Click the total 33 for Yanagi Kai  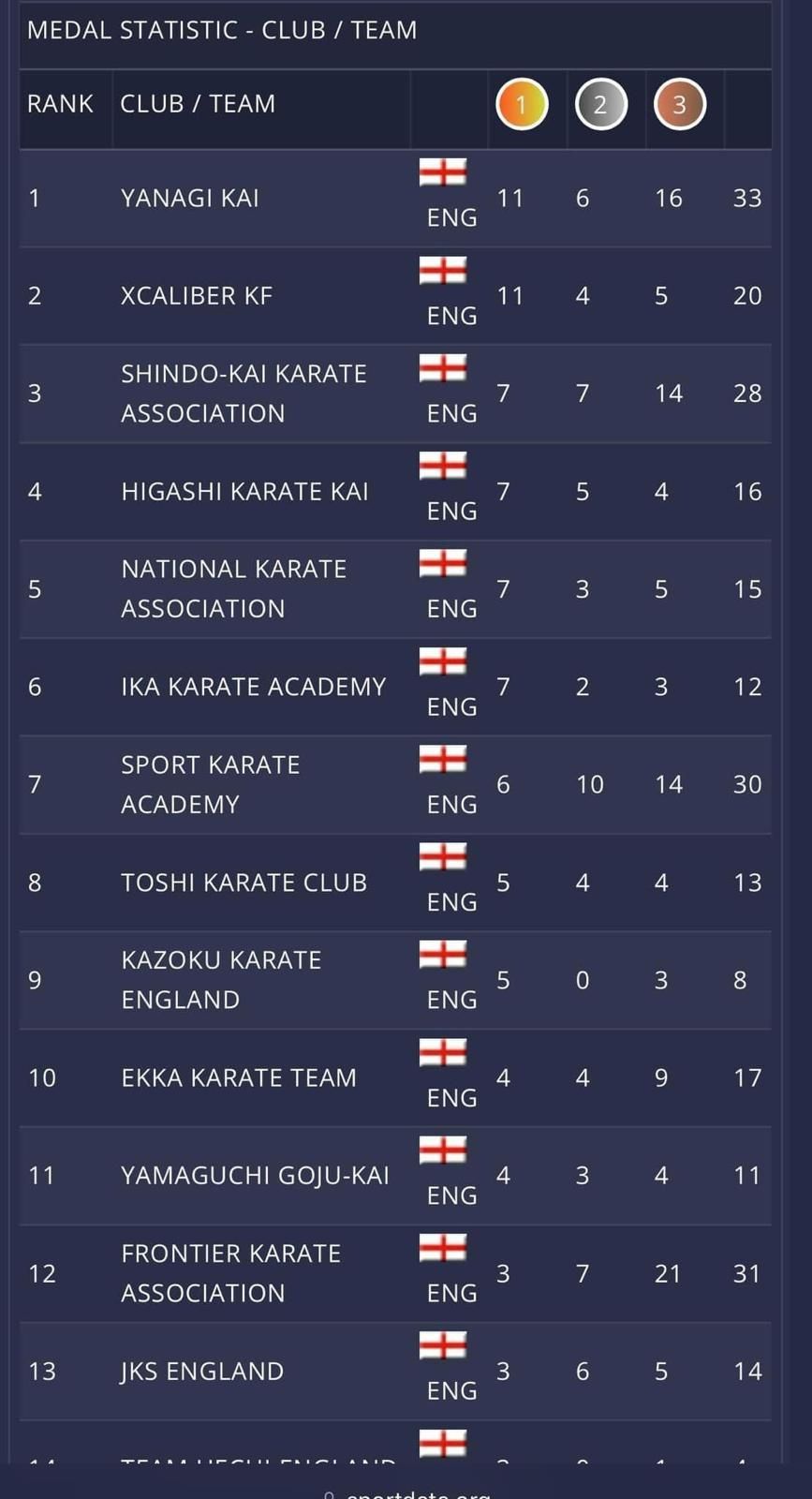pos(747,199)
